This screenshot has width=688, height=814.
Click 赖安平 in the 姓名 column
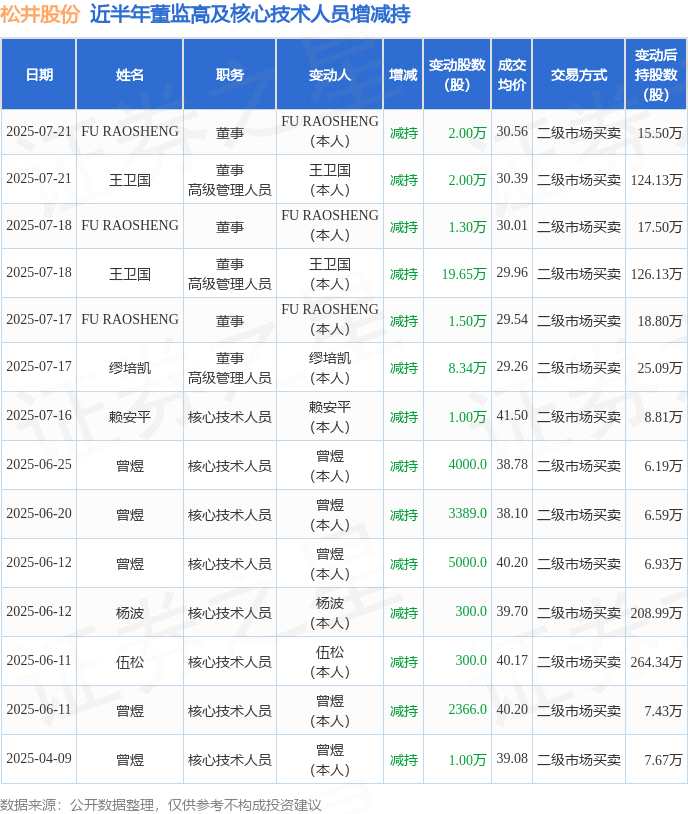pos(129,417)
